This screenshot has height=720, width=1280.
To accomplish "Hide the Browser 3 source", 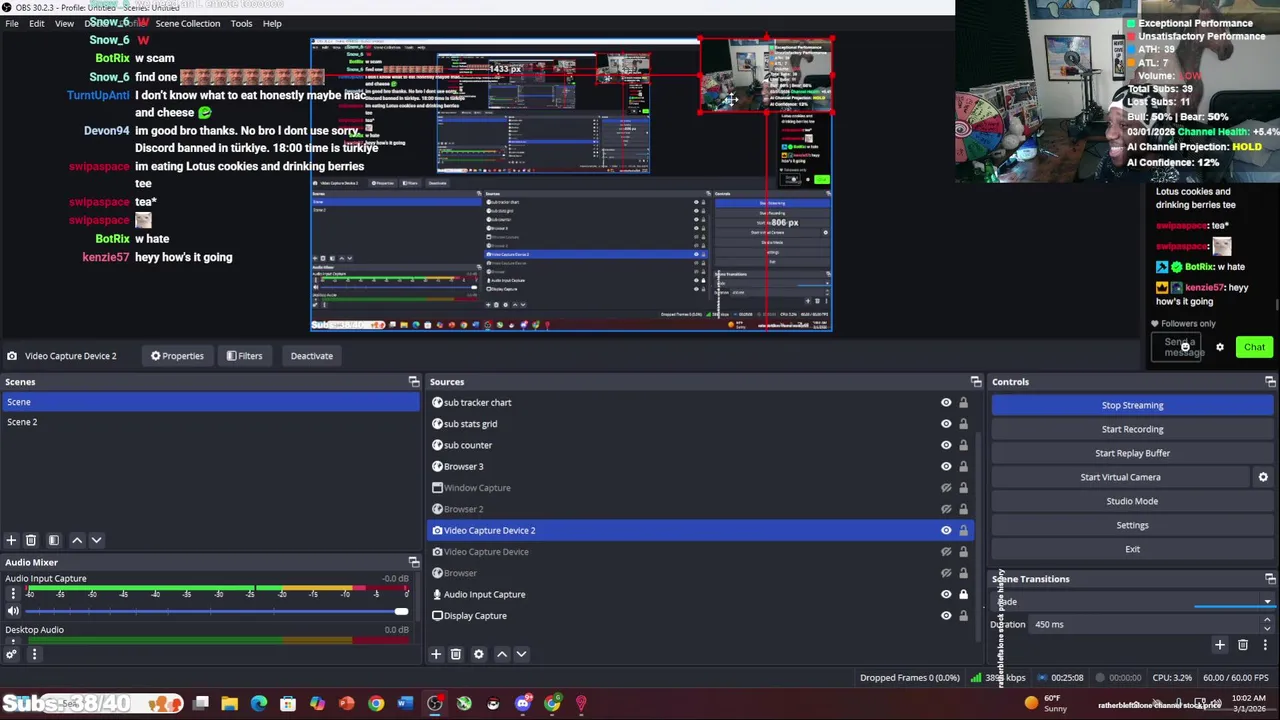I will (x=946, y=467).
